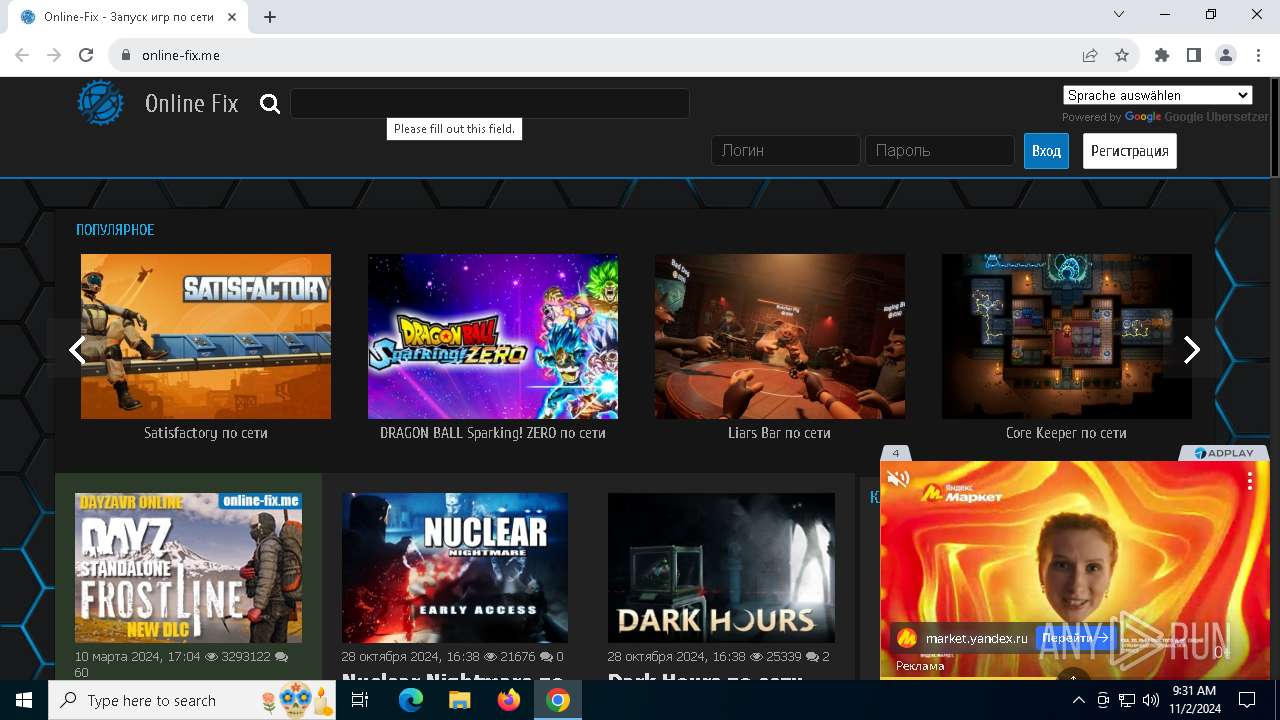Open Sprache auswählen language dropdown
Screen dimensions: 1280x720
click(1157, 95)
